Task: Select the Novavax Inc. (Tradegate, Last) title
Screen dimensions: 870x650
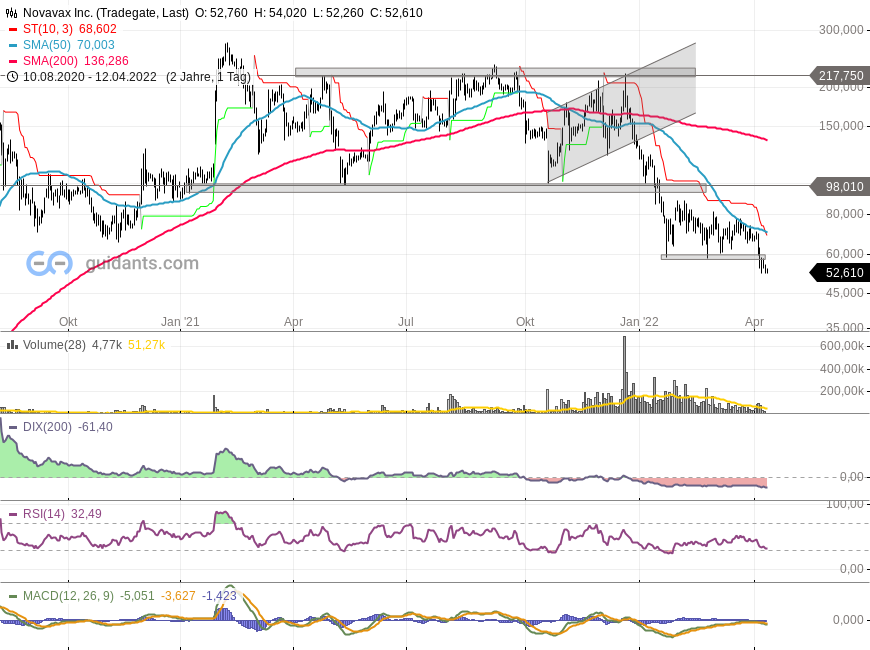Action: tap(105, 13)
